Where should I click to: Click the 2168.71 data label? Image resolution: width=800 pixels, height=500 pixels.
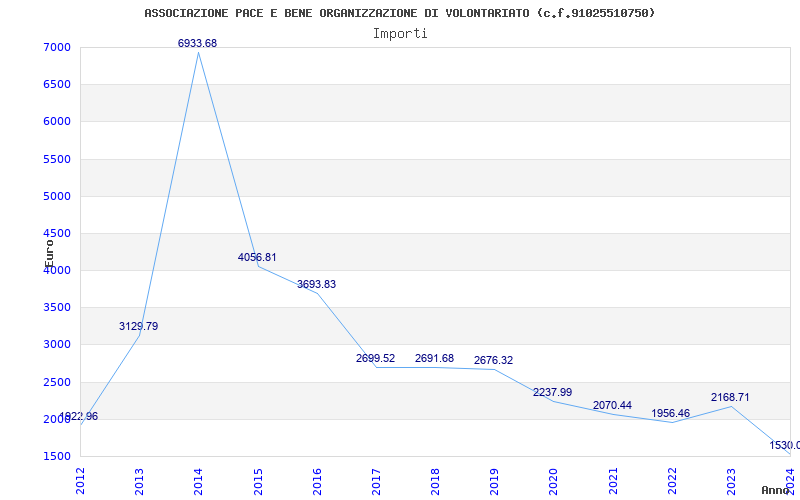click(730, 397)
